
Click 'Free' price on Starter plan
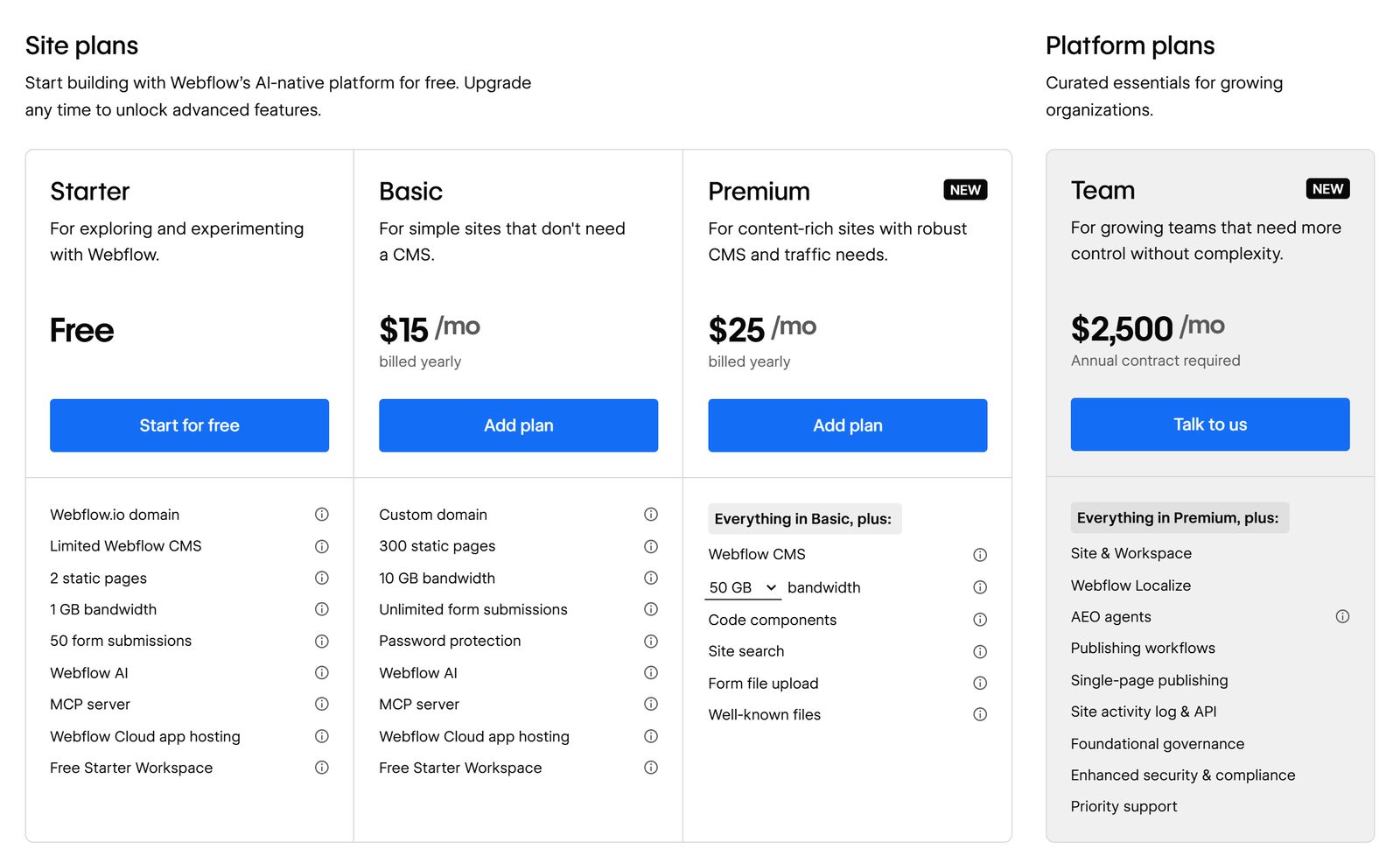click(81, 330)
